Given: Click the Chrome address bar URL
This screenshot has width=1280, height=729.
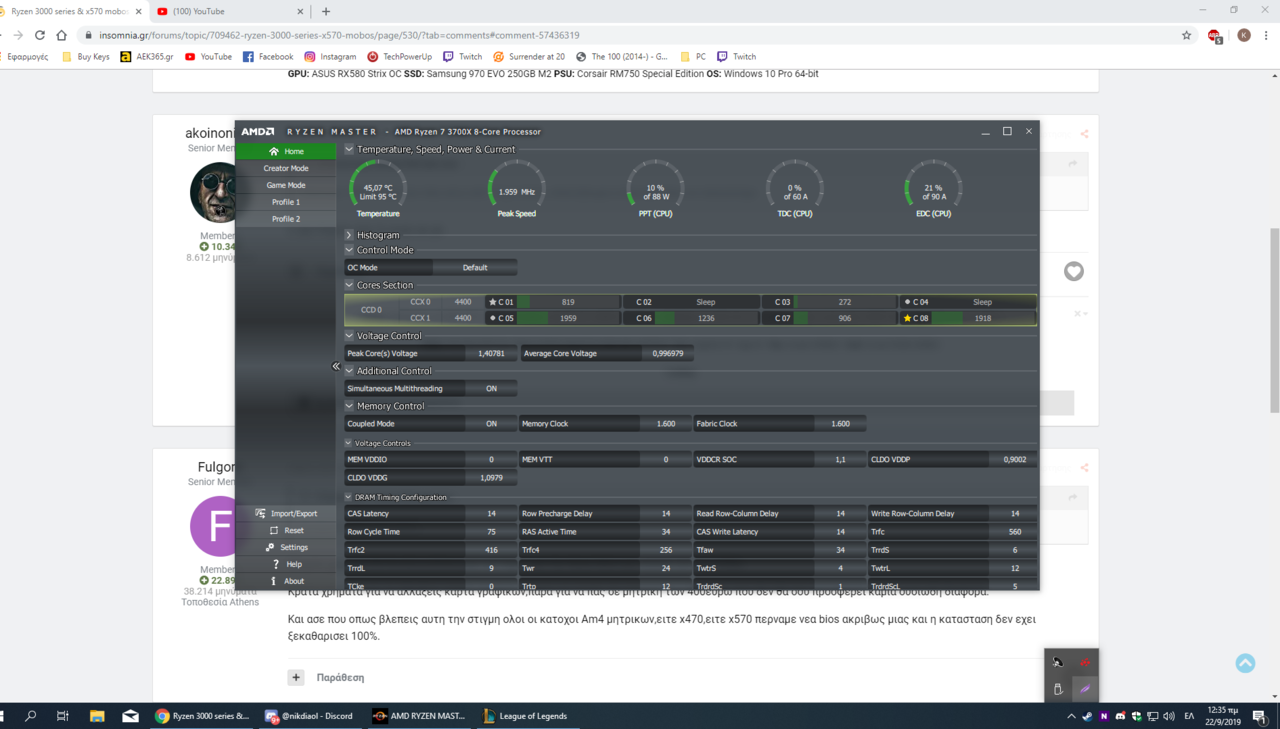Looking at the screenshot, I should tap(339, 35).
